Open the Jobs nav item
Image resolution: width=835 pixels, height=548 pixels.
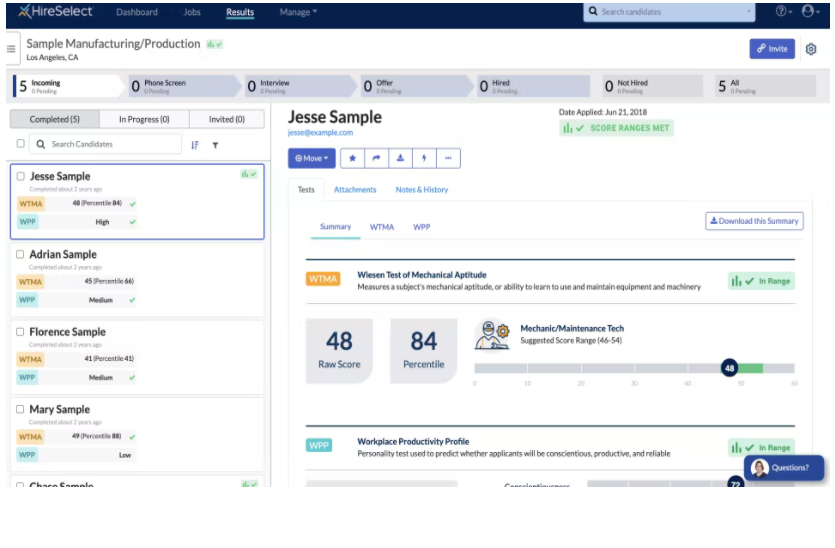coord(192,12)
